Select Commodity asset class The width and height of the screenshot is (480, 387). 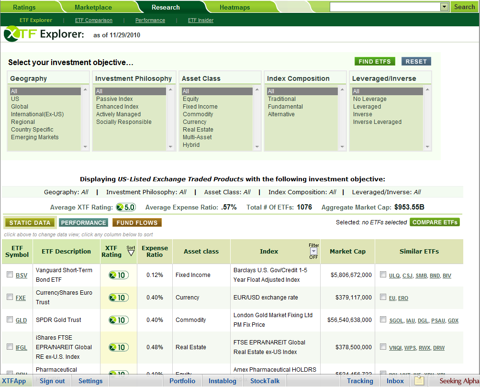198,114
